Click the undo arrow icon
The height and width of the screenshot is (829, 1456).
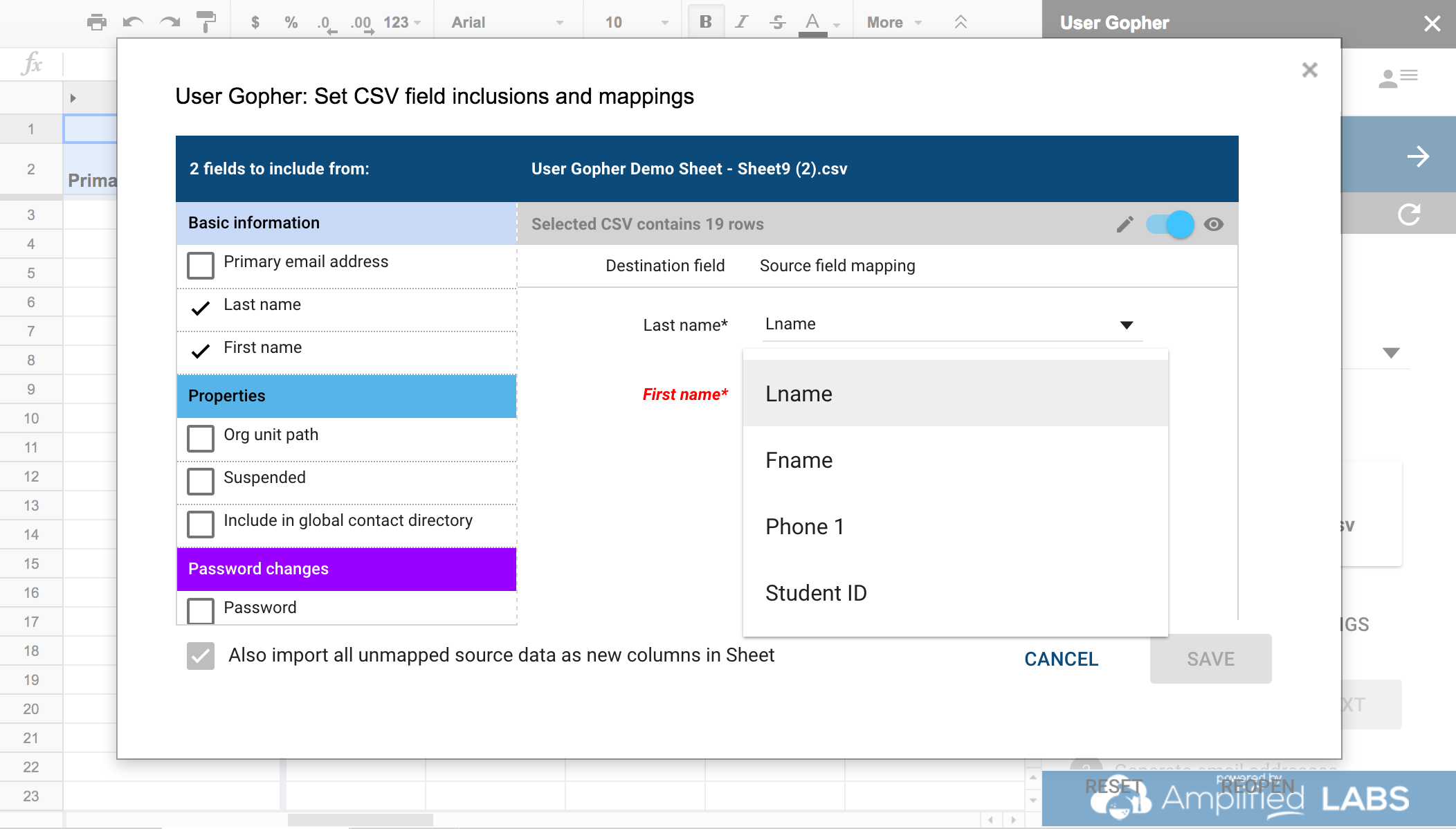click(133, 22)
